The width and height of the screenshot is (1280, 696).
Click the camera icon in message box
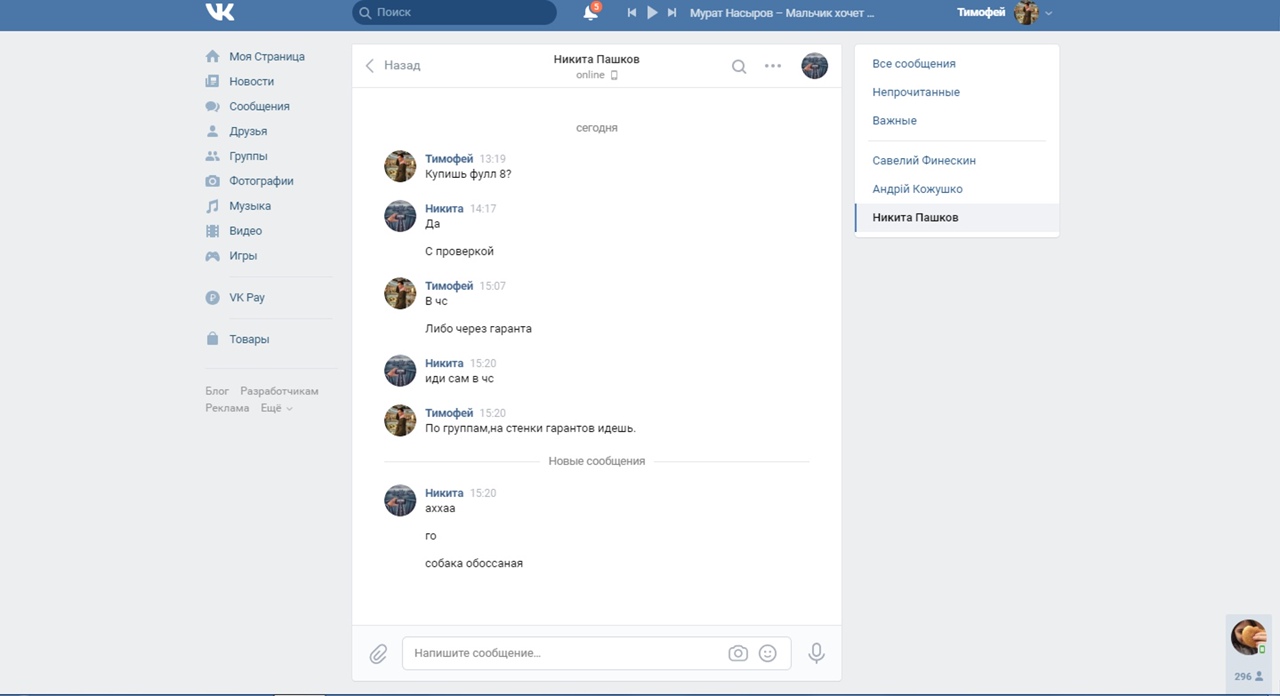738,653
